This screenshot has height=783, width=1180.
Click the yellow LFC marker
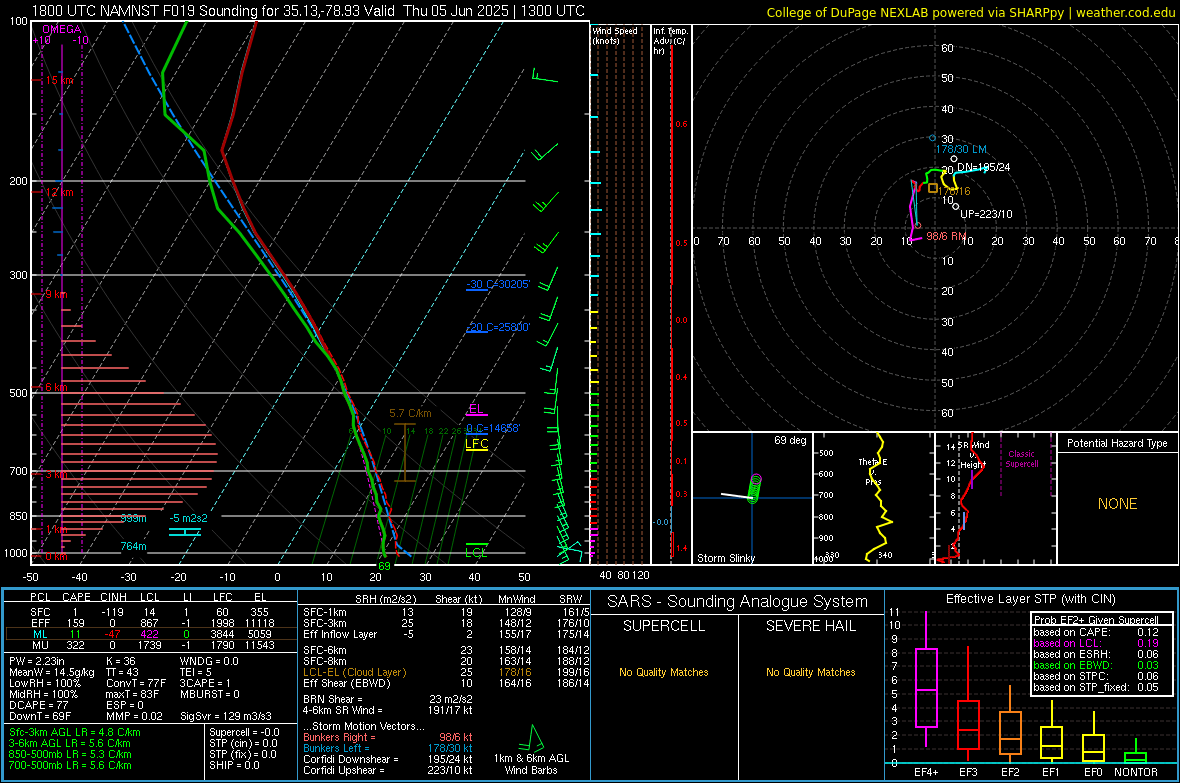click(476, 443)
